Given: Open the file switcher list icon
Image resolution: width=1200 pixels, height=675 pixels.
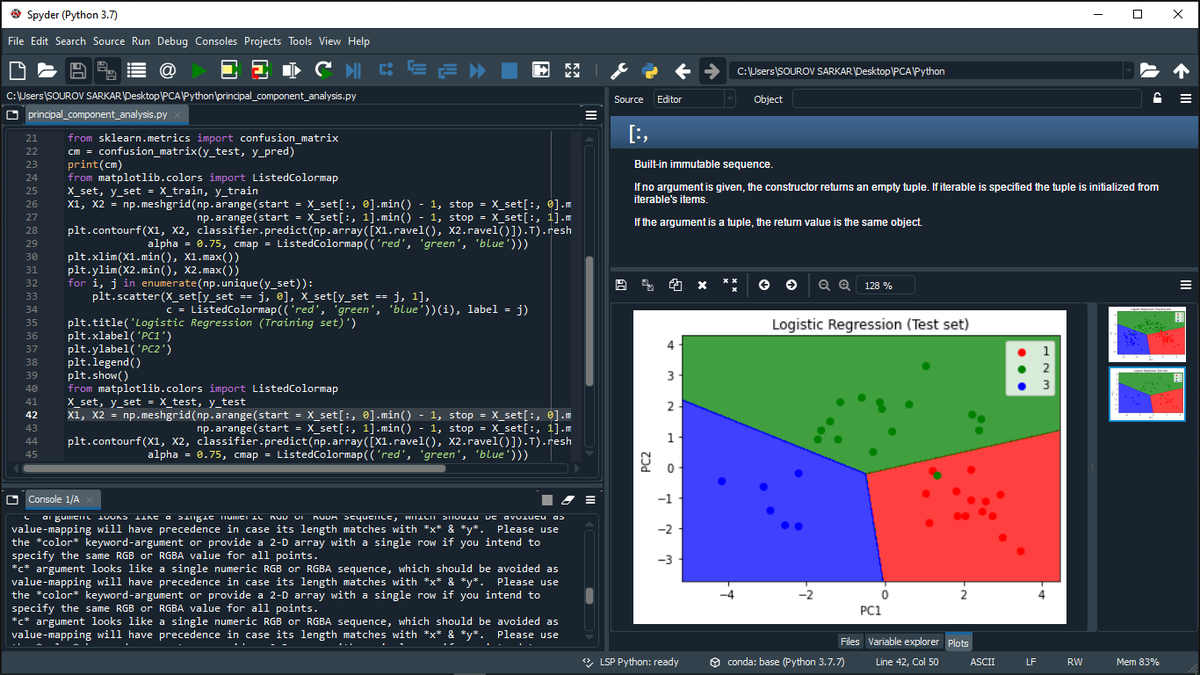Looking at the screenshot, I should point(136,71).
